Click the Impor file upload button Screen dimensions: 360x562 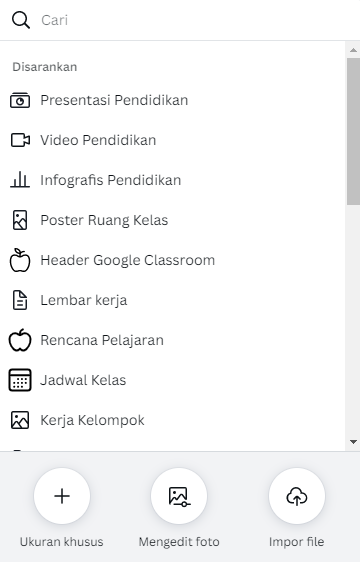297,496
